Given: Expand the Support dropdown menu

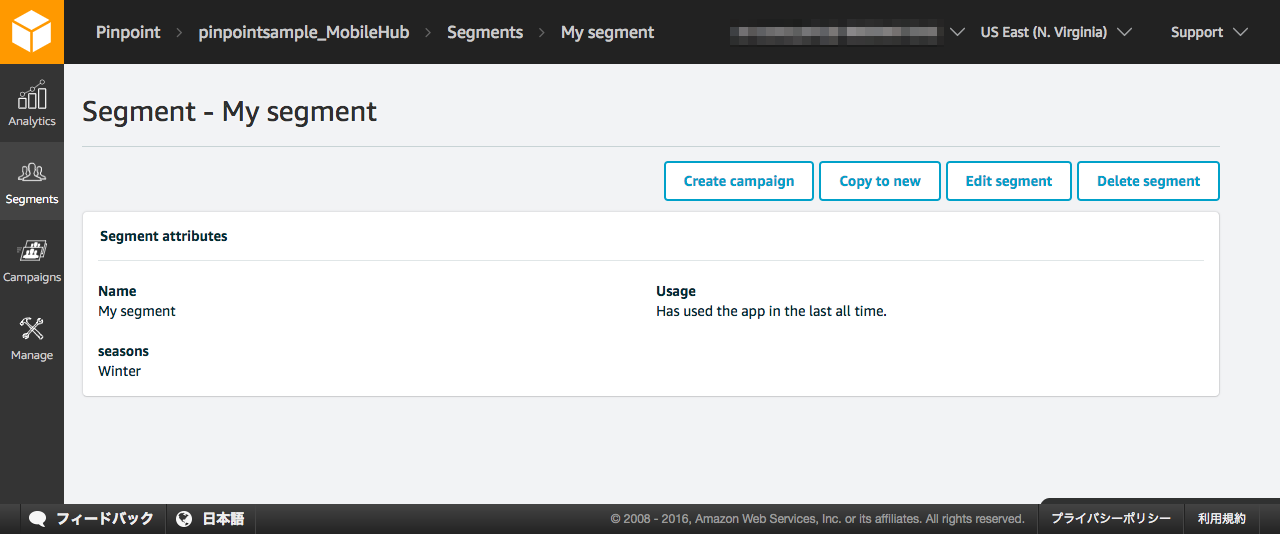Looking at the screenshot, I should click(x=1209, y=32).
